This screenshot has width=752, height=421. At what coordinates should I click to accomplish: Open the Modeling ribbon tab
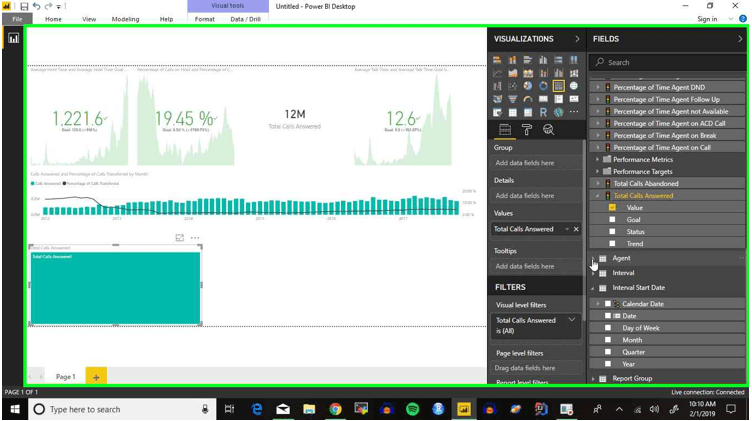(x=125, y=19)
